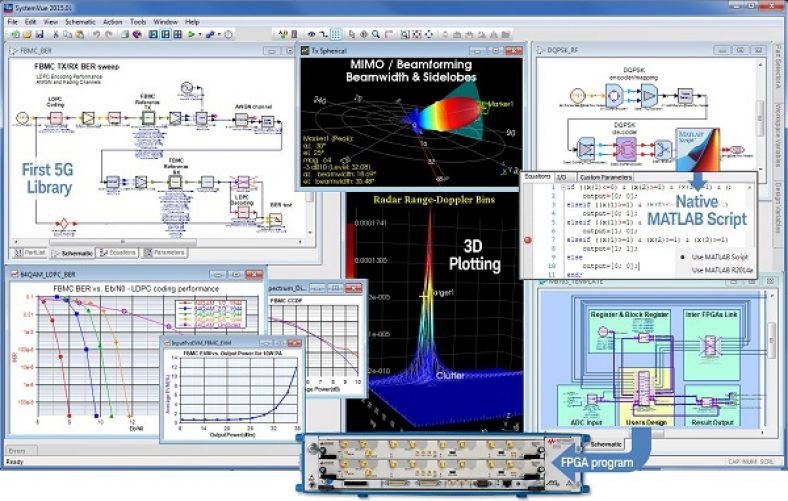
Task: Click the Result Output block
Action: click(x=712, y=407)
